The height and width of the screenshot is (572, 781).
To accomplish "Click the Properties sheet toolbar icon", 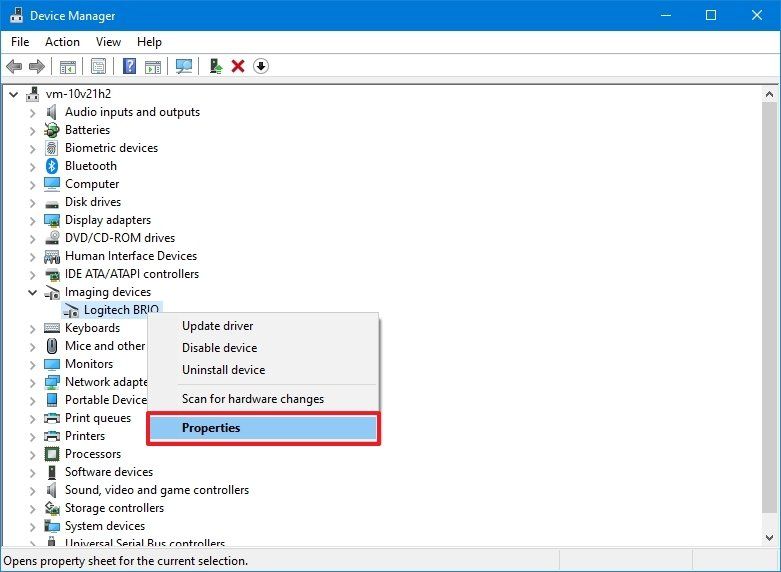I will tap(99, 66).
